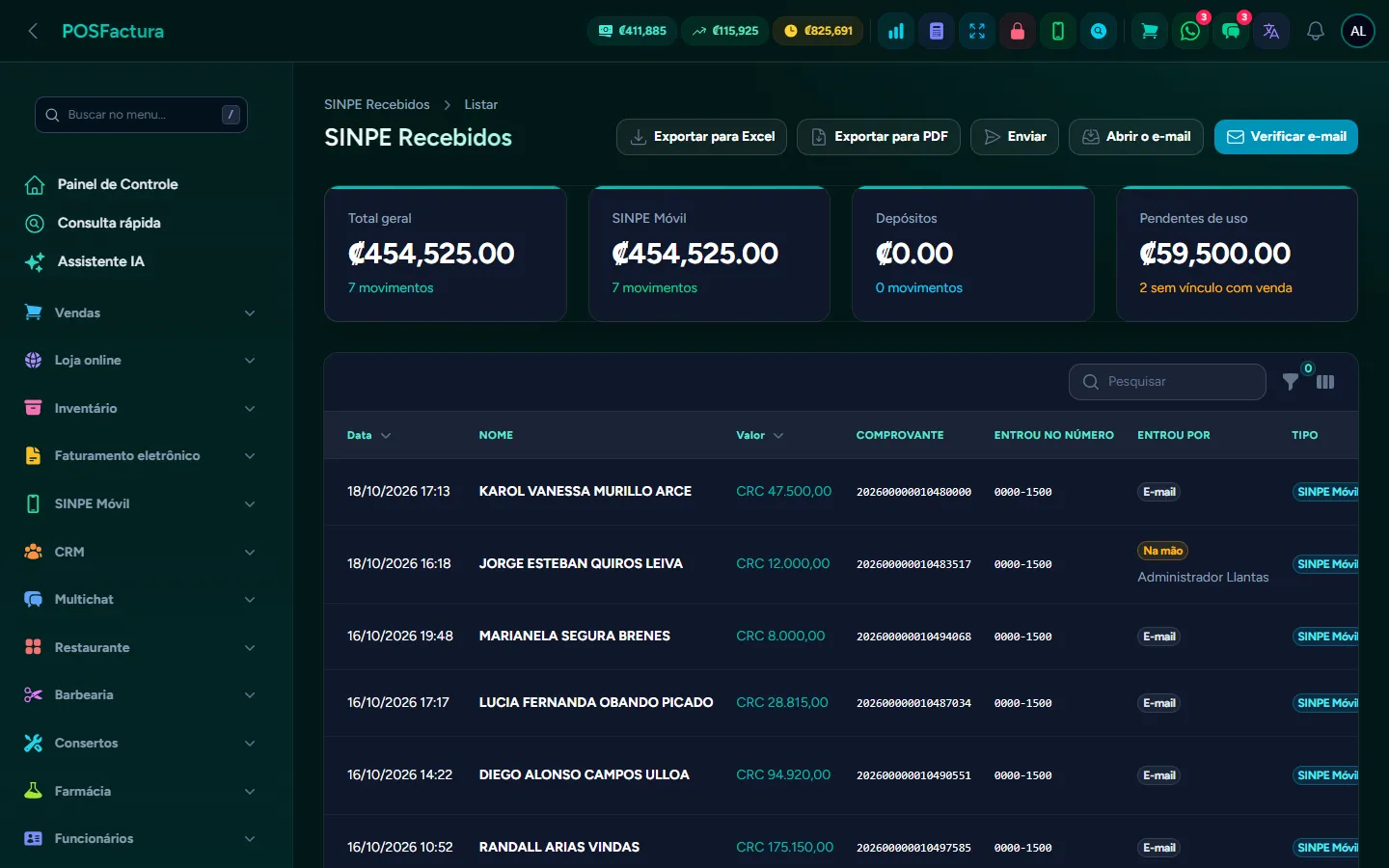Click the Verificar e-mail button
This screenshot has height=868, width=1389.
tap(1286, 137)
